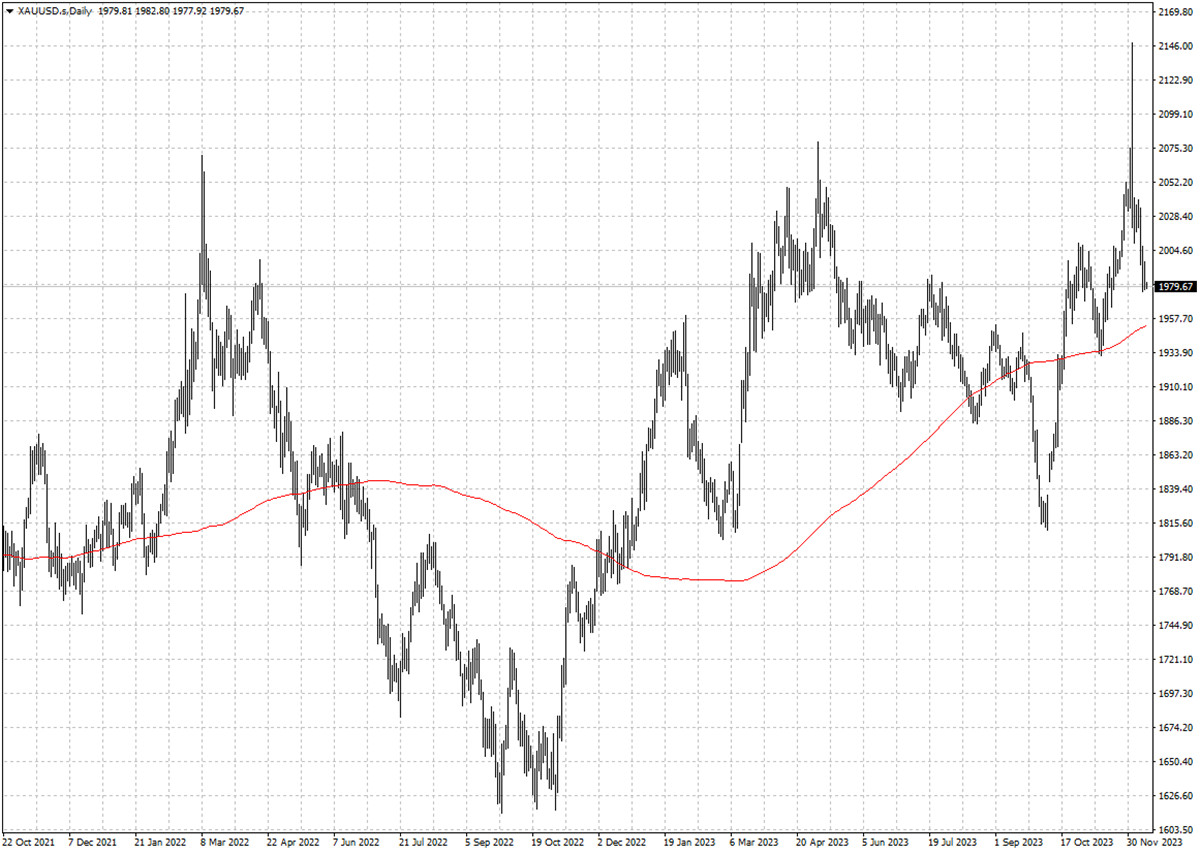Click the triangle arrow beside XAUUSD.s title
Screen dimensions: 1200x854
pos(9,10)
